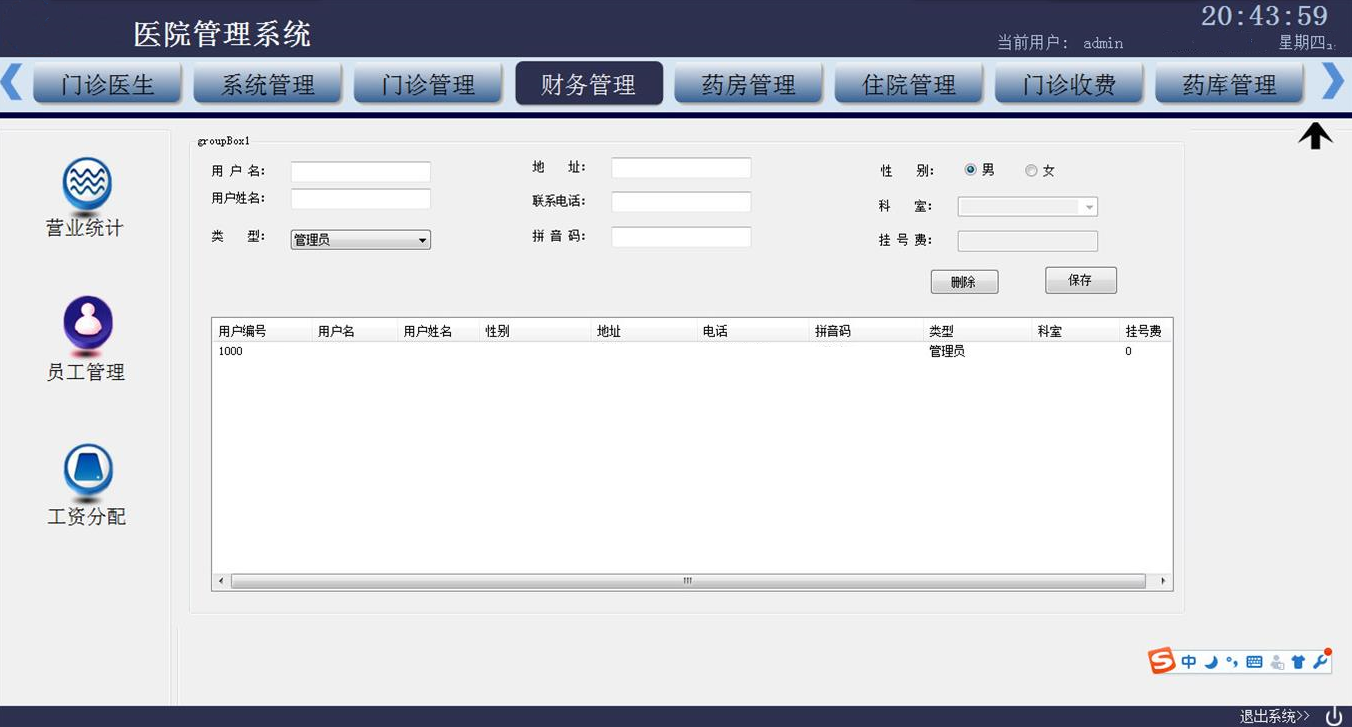Click 类型 column header in table
Screen dimensions: 1352x727
point(977,331)
